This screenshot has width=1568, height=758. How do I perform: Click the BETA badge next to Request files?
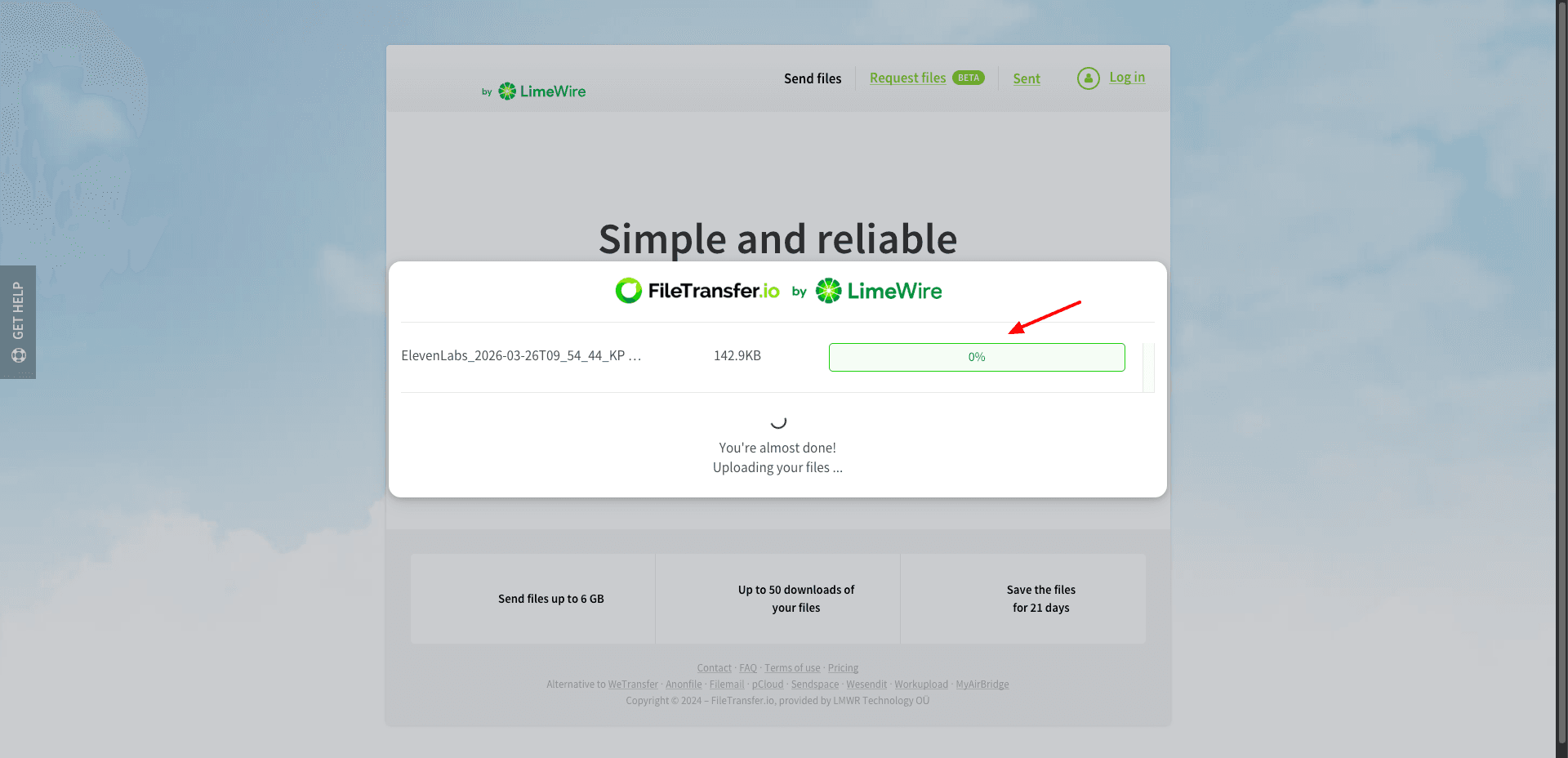click(x=969, y=78)
